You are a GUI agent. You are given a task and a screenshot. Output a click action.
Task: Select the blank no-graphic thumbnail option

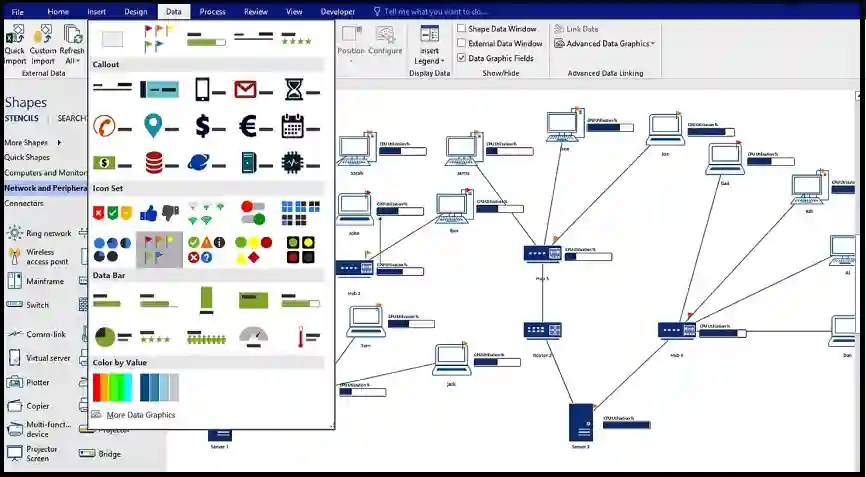pos(113,39)
